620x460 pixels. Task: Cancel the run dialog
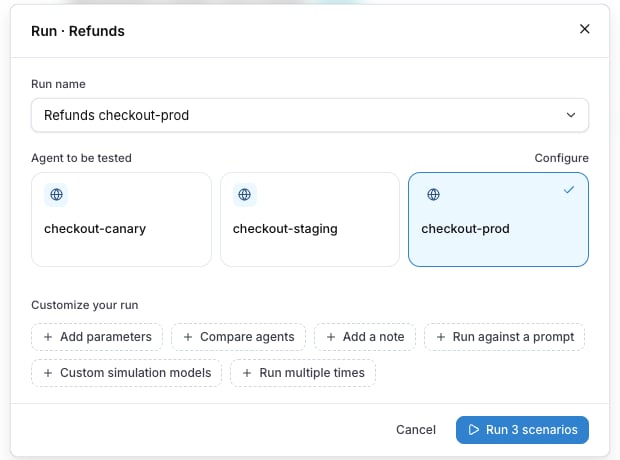[x=416, y=430]
